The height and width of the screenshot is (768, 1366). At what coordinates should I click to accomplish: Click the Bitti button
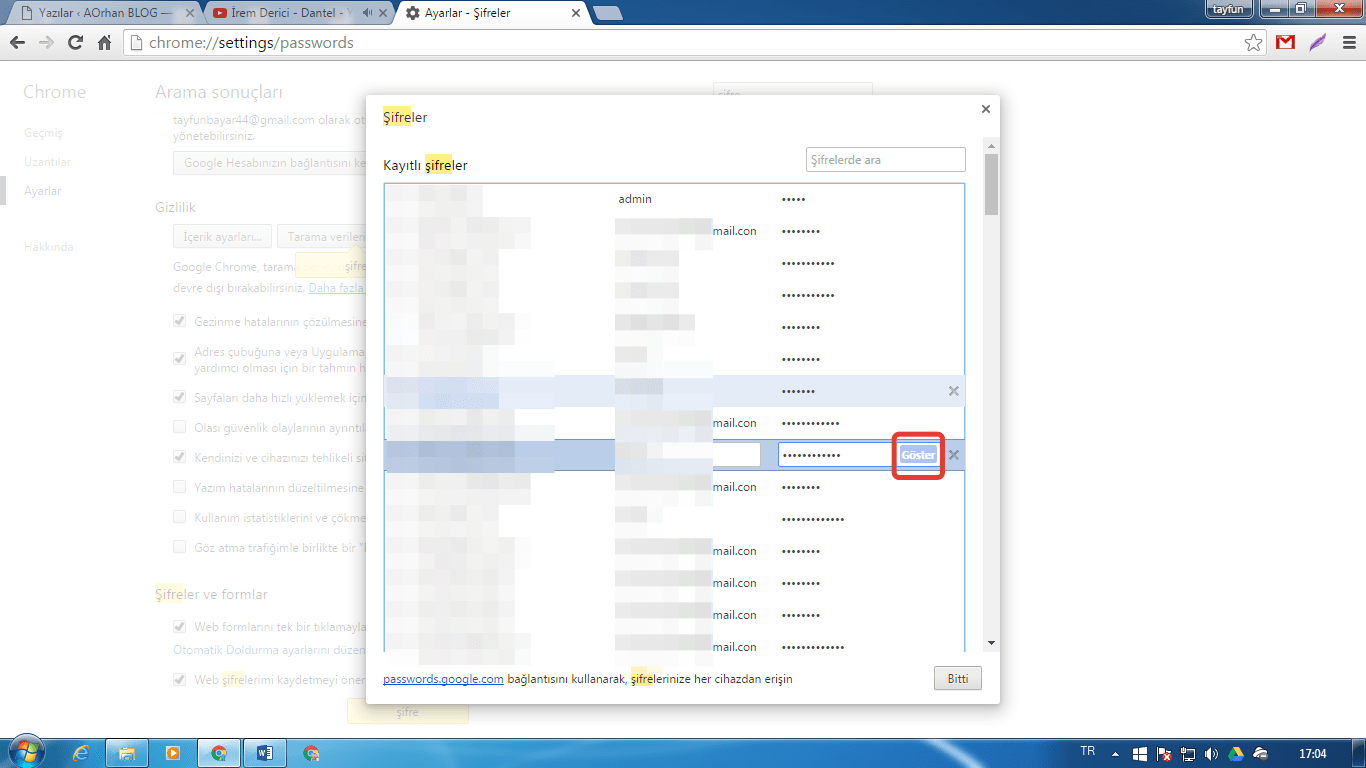pos(958,678)
